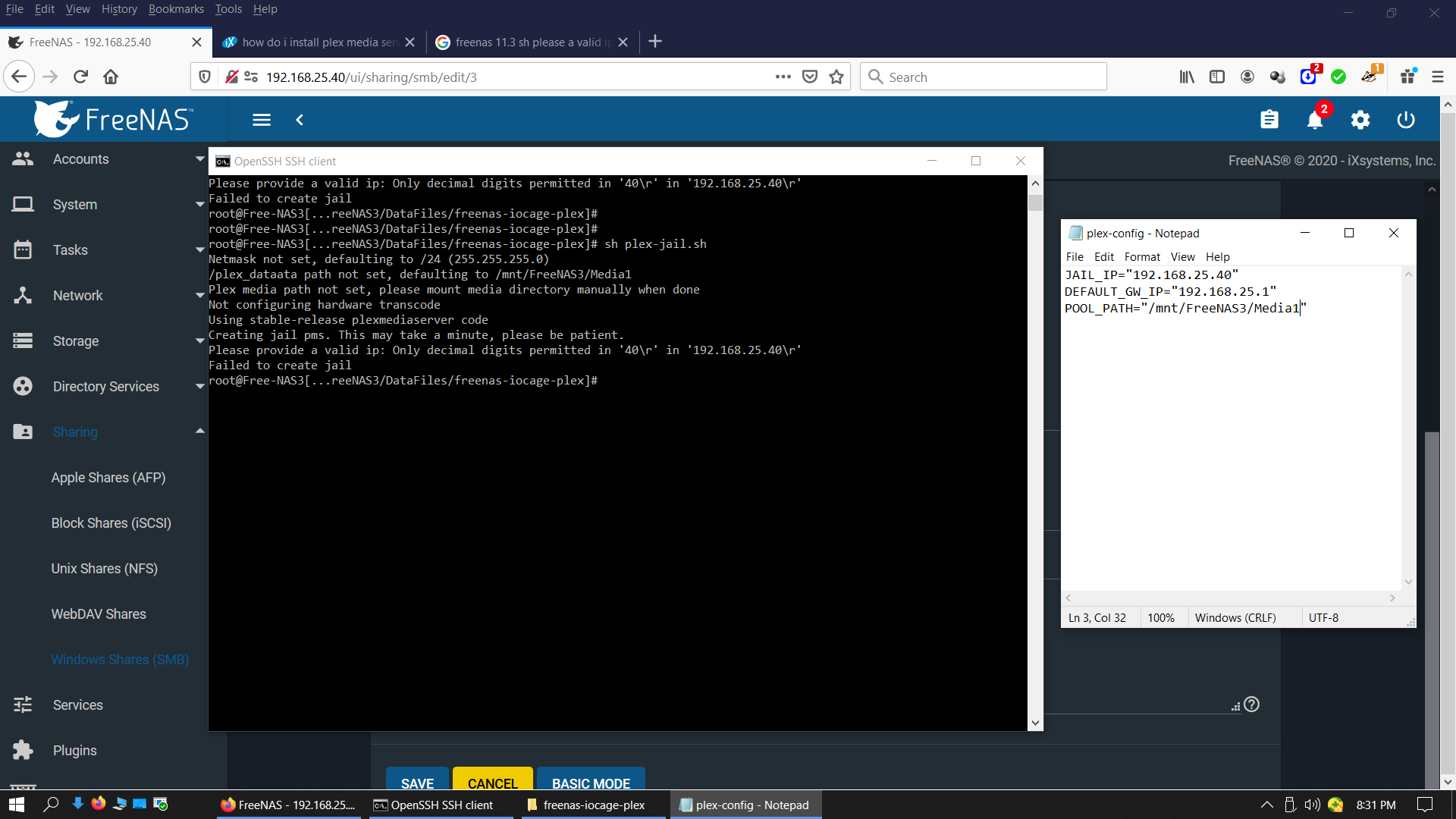Viewport: 1456px width, 819px height.
Task: Show hidden system tray icons
Action: (1266, 805)
